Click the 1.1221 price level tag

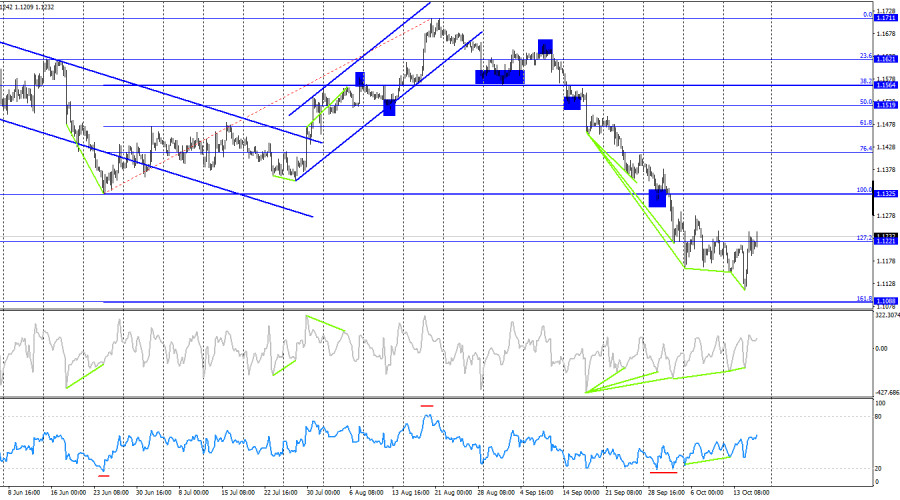point(886,241)
